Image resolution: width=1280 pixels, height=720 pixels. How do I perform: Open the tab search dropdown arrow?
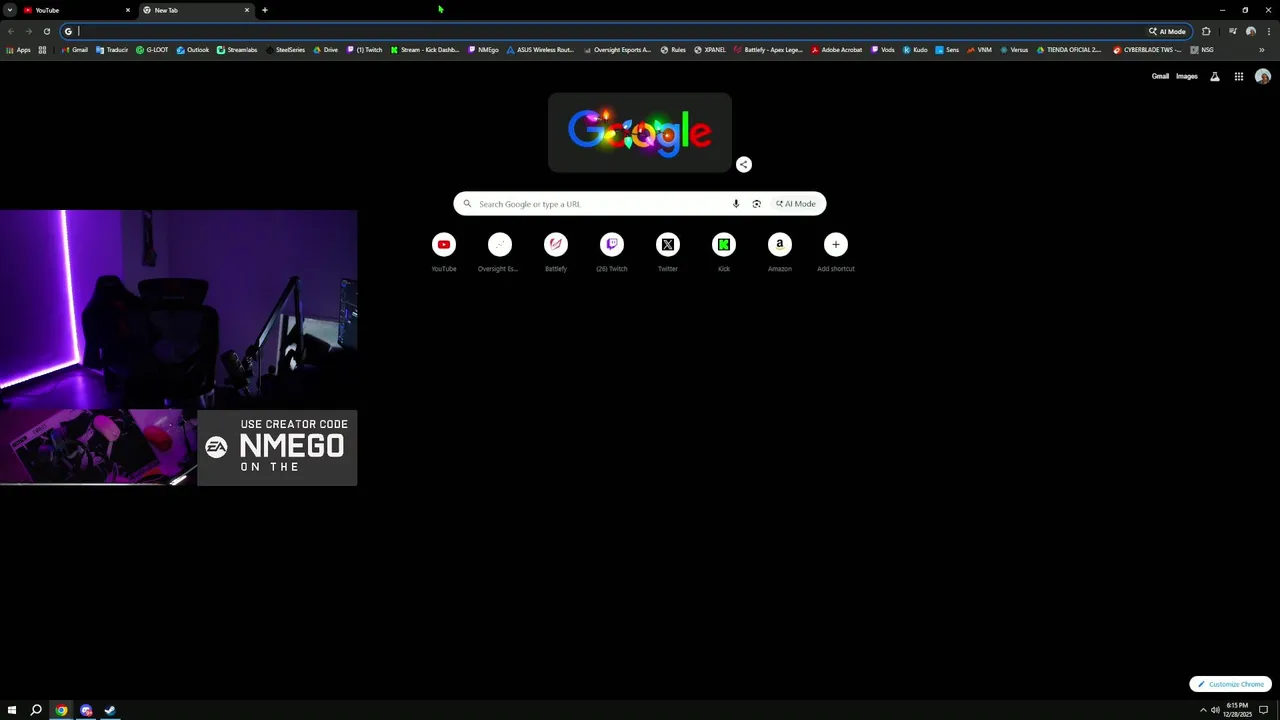click(8, 10)
